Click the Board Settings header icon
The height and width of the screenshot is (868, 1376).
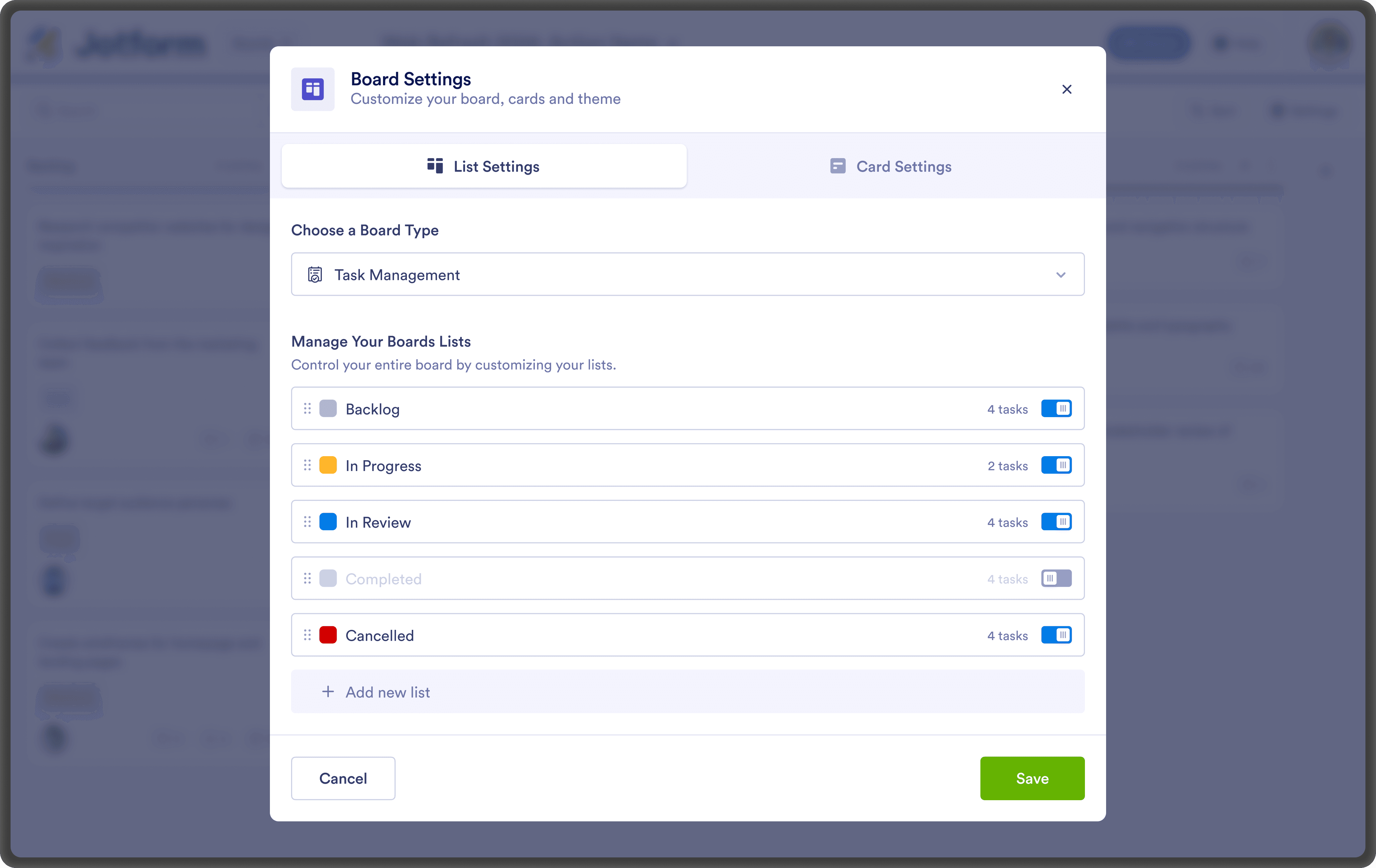pyautogui.click(x=313, y=89)
